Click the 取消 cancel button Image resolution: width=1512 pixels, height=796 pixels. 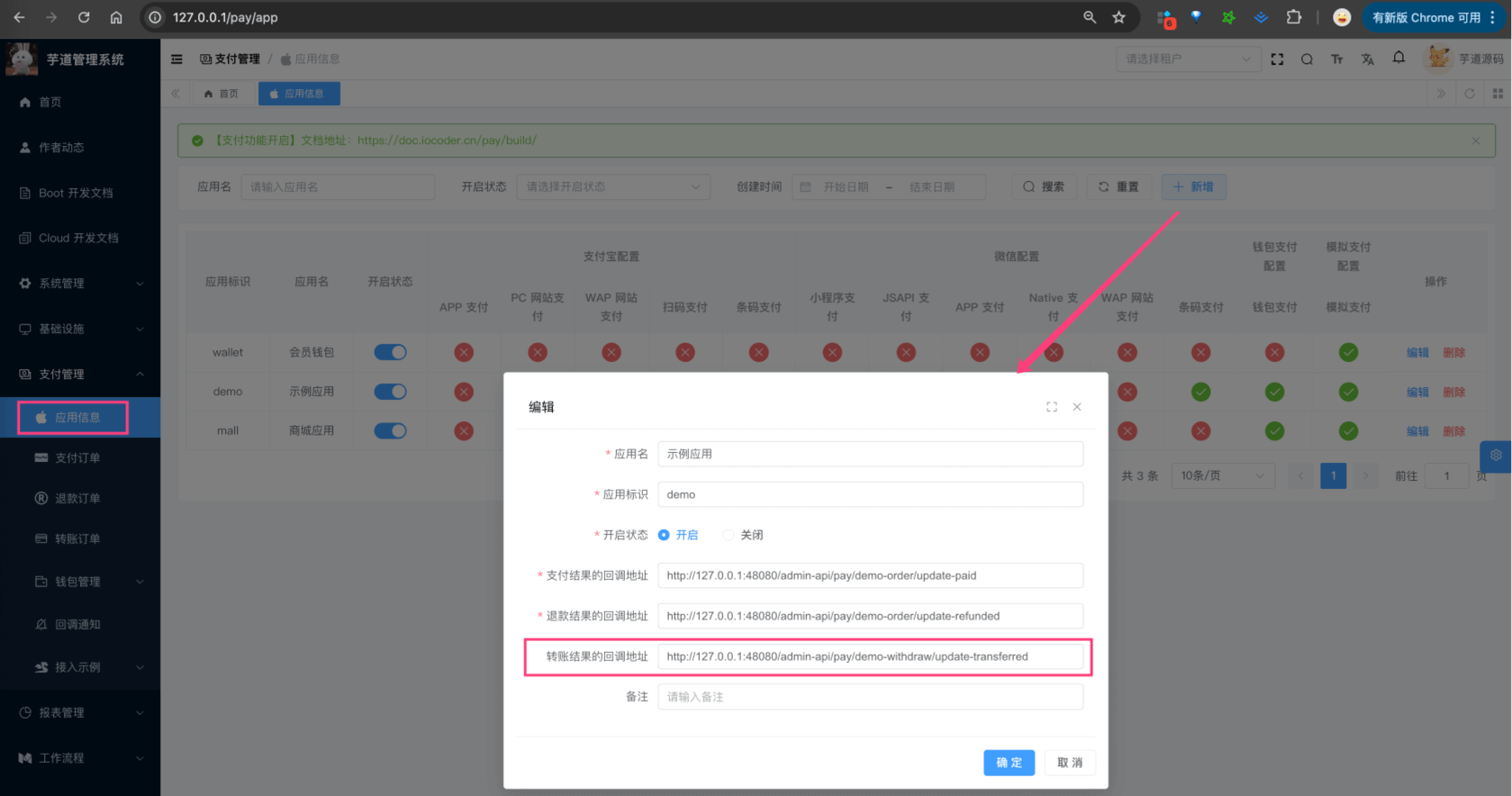[x=1070, y=763]
